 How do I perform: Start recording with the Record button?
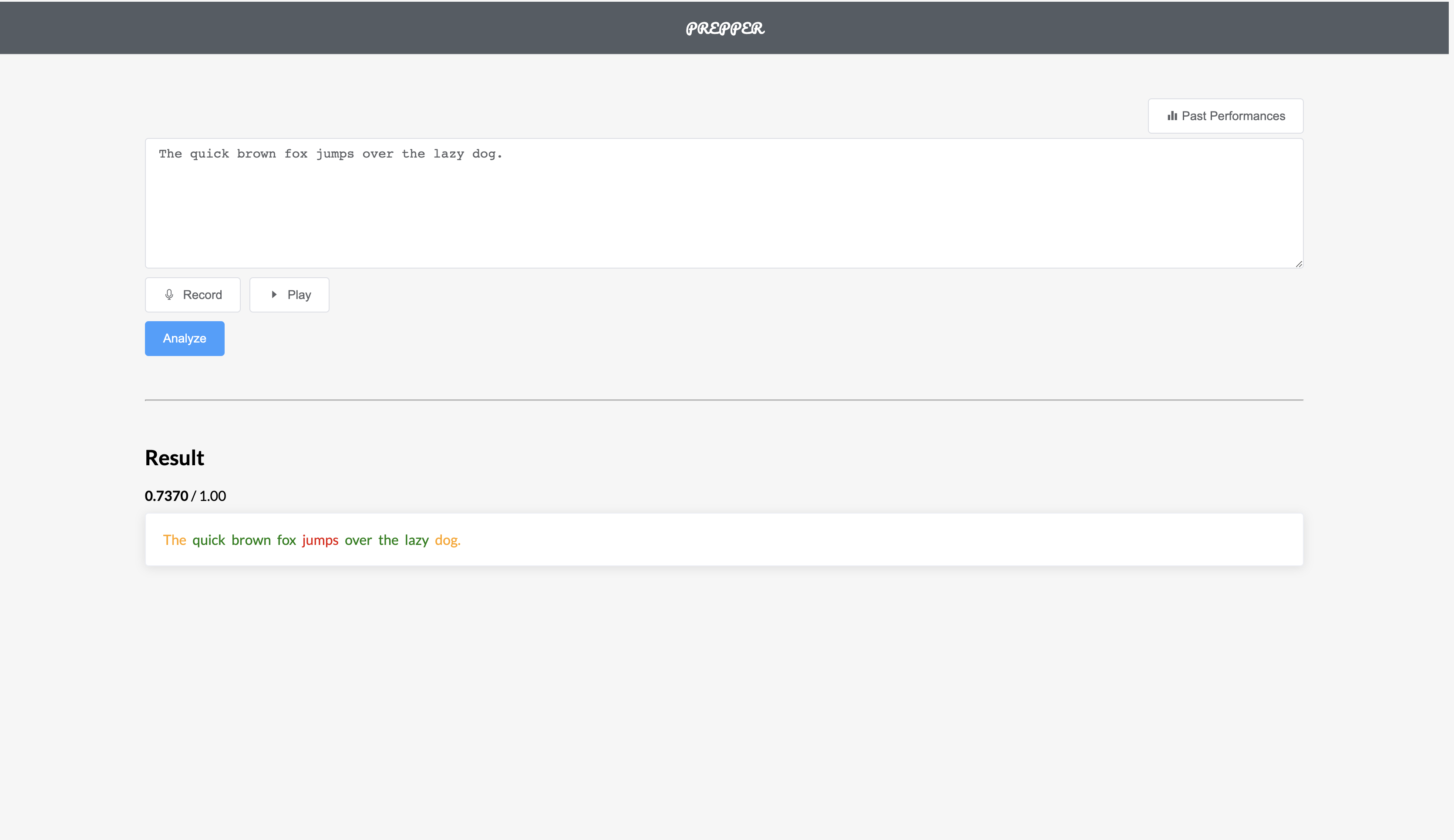[x=193, y=295]
